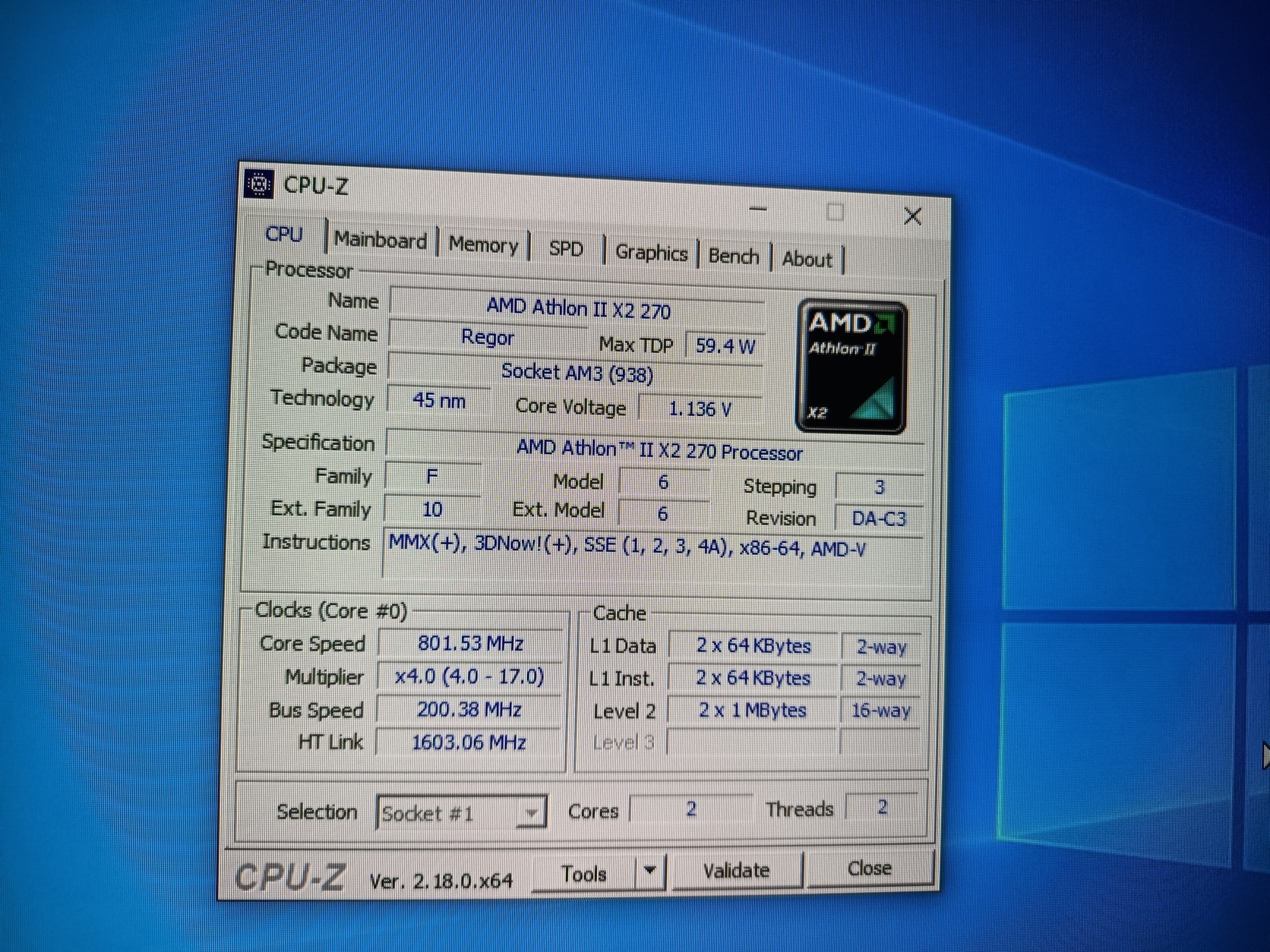This screenshot has width=1270, height=952.
Task: Click the L1 Inst. associativity '2-way'
Action: click(x=881, y=679)
